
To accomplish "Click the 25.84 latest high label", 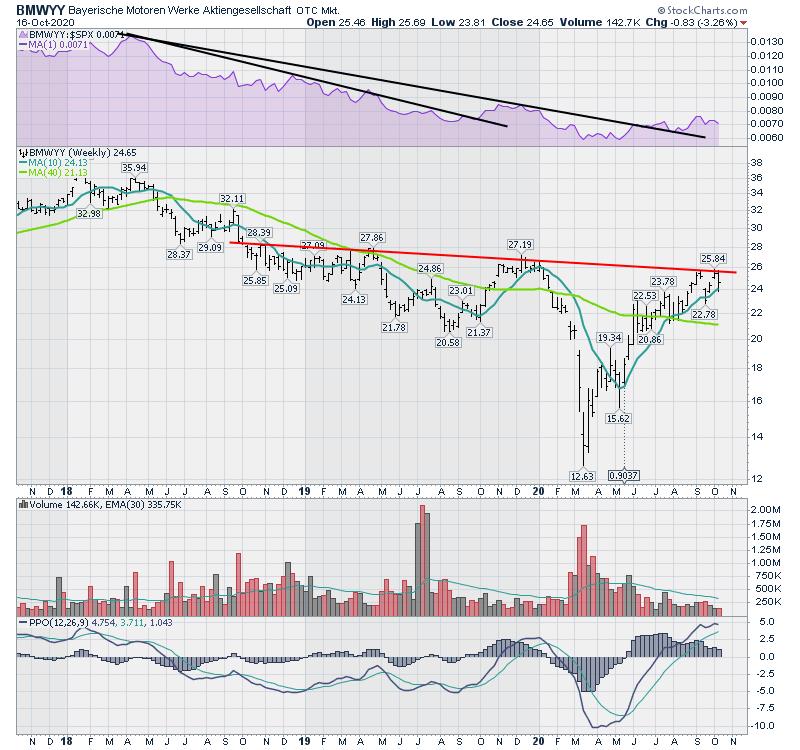I will pos(711,259).
